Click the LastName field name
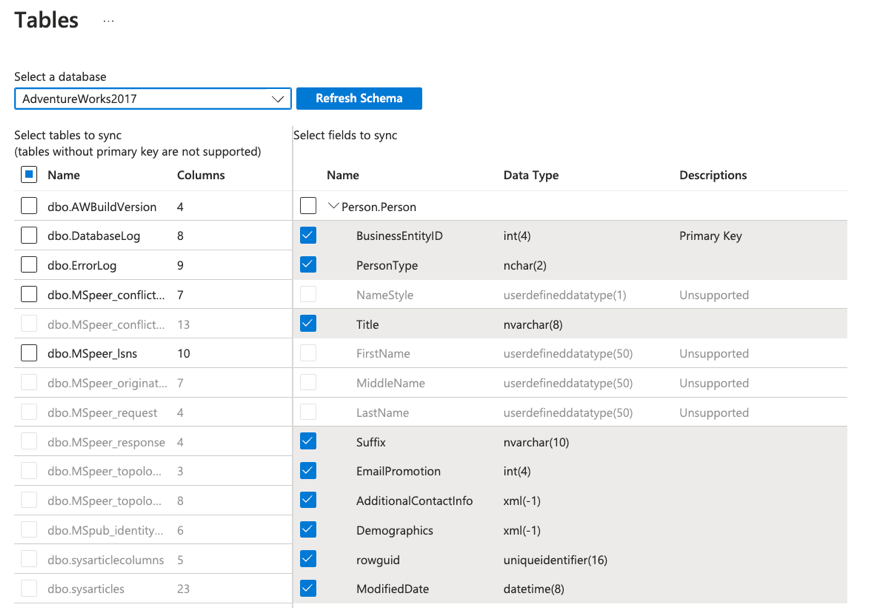The width and height of the screenshot is (883, 608). point(382,413)
